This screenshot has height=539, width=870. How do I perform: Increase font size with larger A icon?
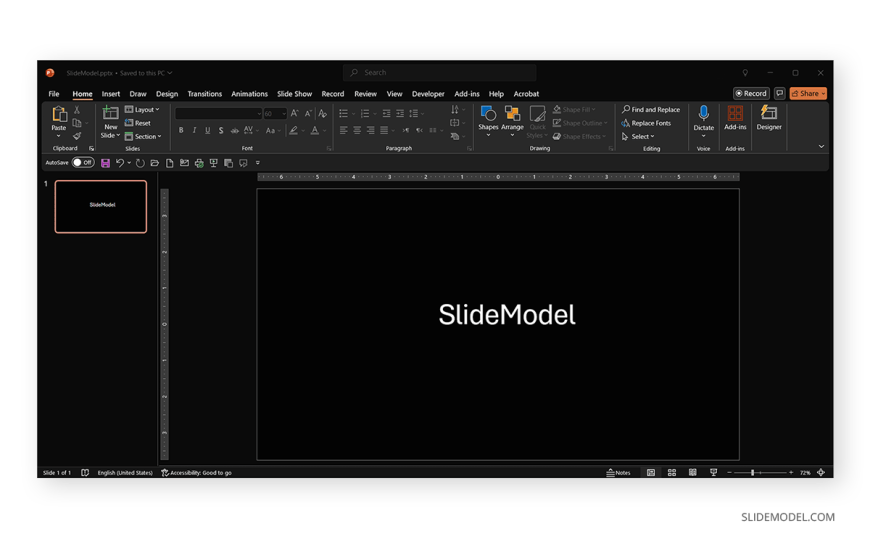click(x=295, y=113)
